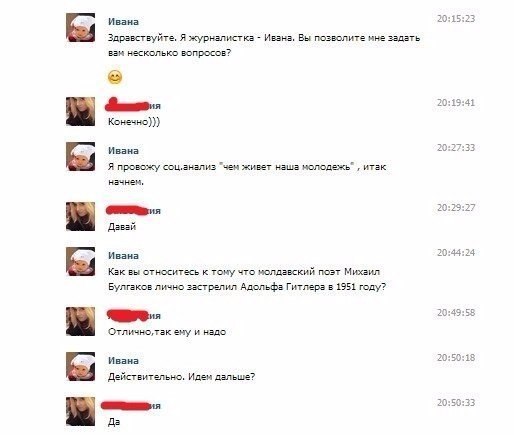
Task: Select the message text "Давай"
Action: click(122, 227)
